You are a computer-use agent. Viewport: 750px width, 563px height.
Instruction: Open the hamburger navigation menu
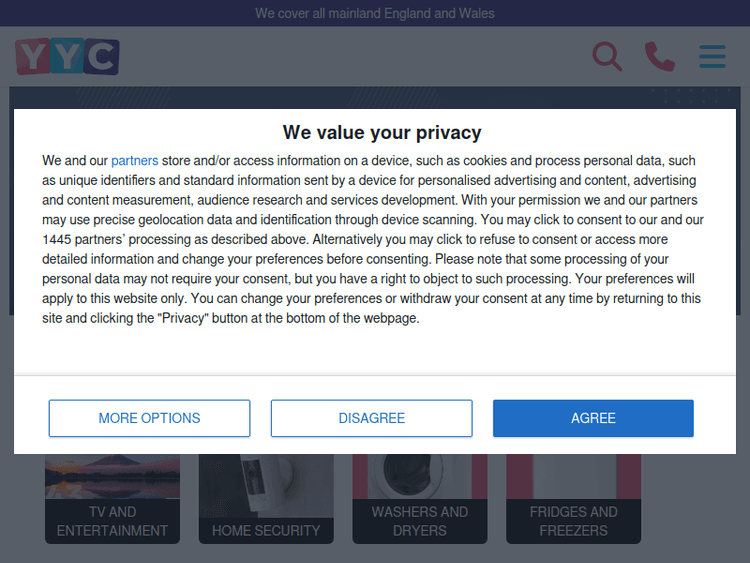pyautogui.click(x=713, y=56)
